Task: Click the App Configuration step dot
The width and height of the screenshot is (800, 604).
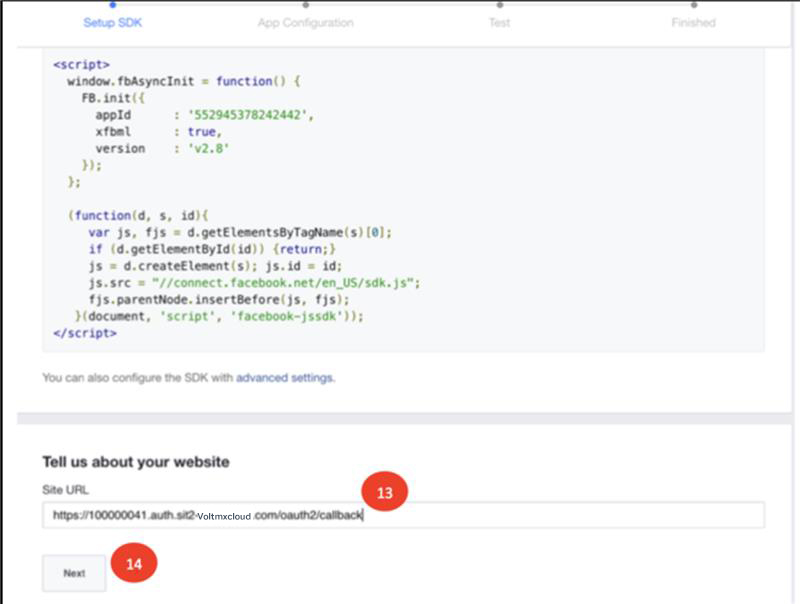Action: point(305,5)
